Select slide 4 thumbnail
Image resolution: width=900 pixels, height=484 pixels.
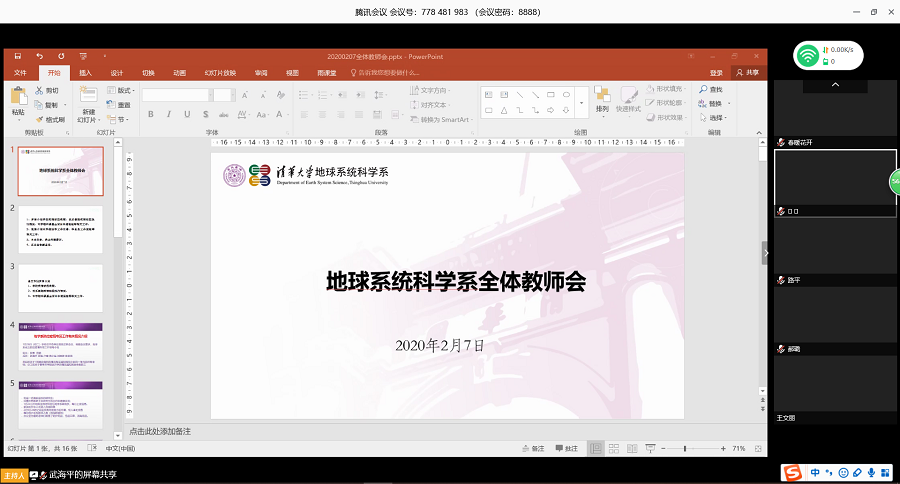61,346
